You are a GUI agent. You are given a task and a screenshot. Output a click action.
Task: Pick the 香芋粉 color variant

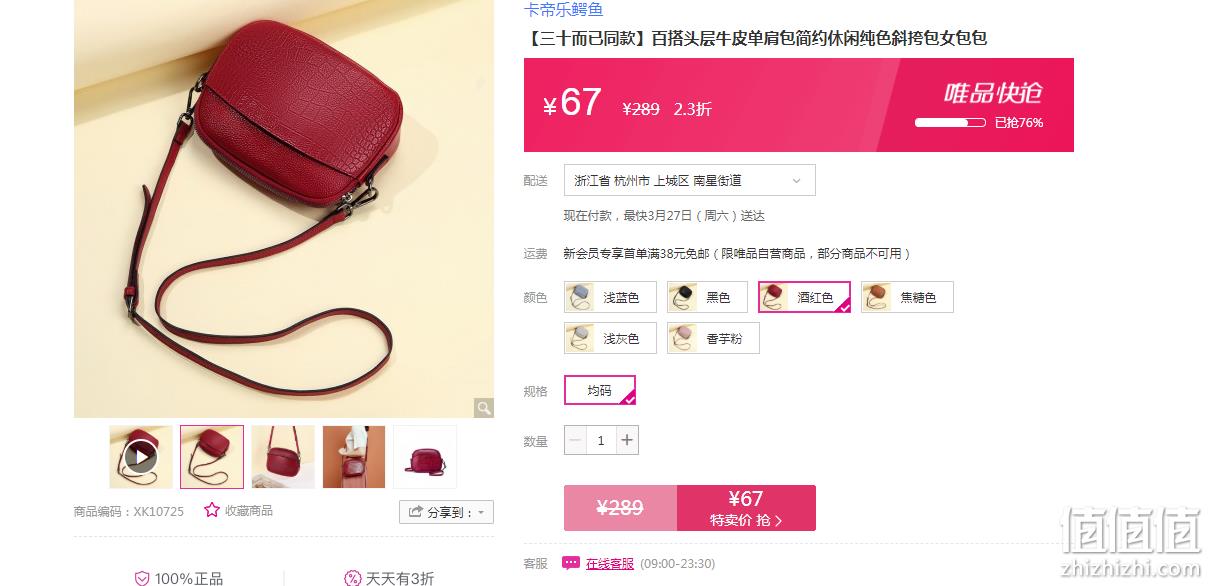click(713, 338)
